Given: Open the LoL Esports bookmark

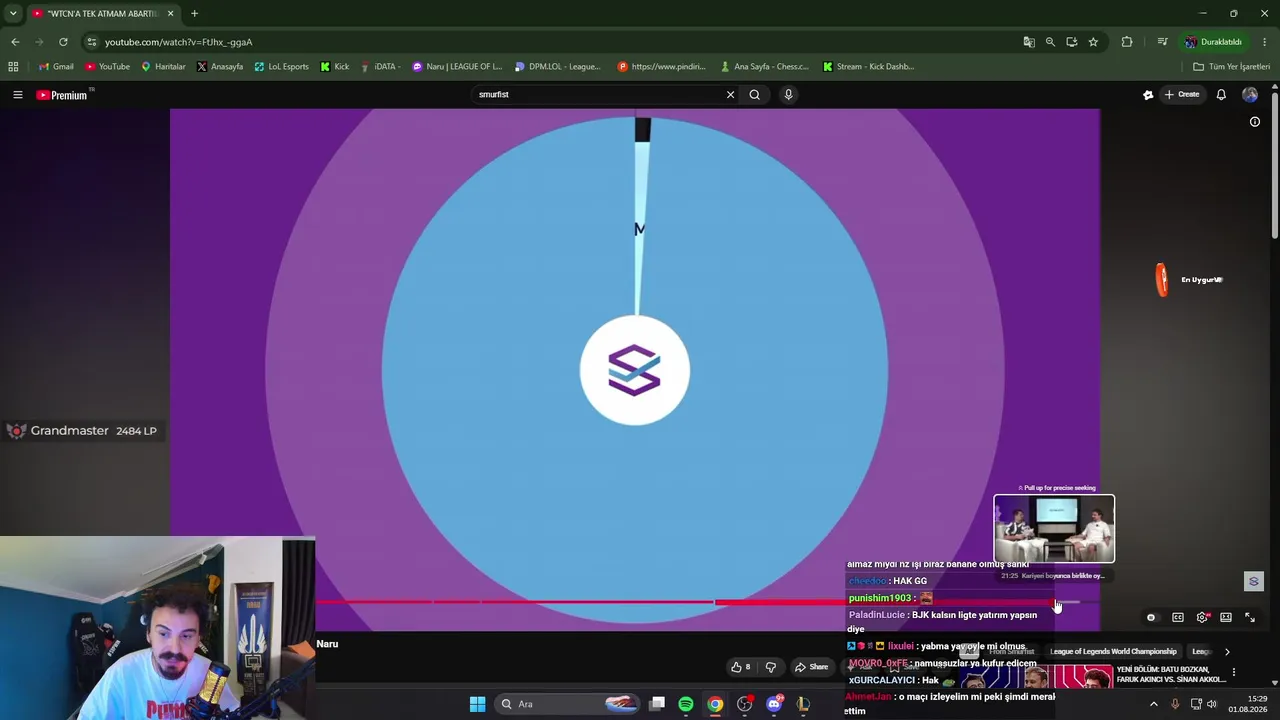Looking at the screenshot, I should pos(281,67).
